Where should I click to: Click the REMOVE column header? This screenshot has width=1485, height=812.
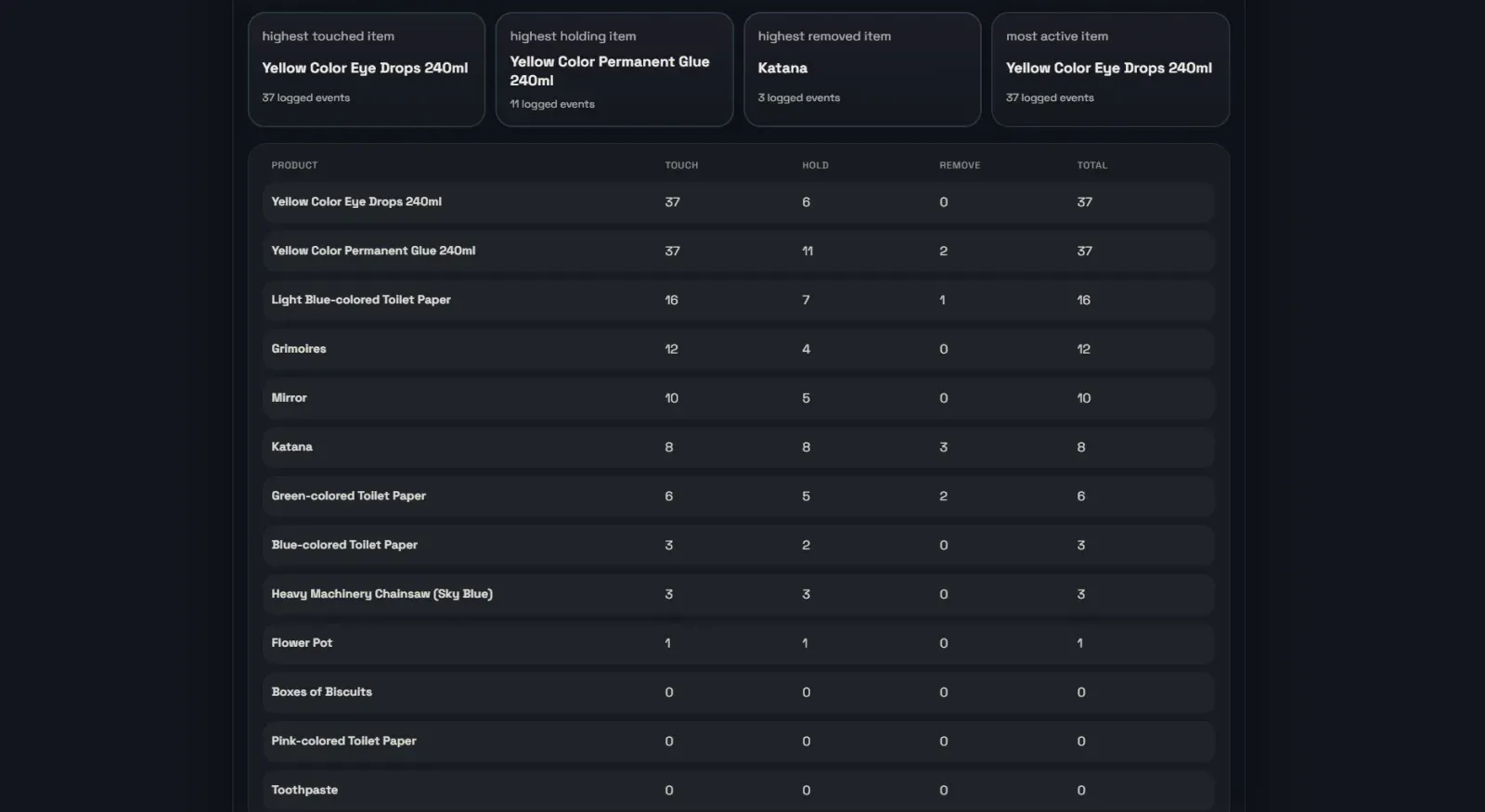pyautogui.click(x=960, y=165)
